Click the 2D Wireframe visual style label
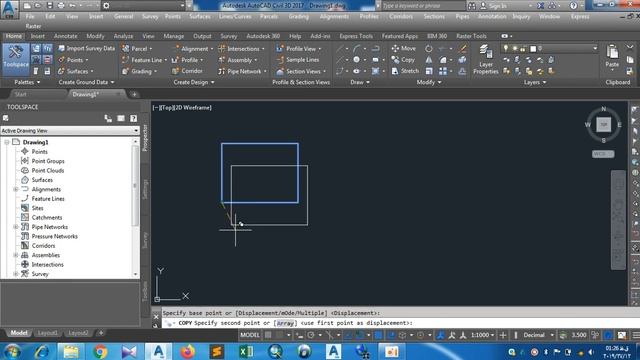640x360 pixels. 193,108
